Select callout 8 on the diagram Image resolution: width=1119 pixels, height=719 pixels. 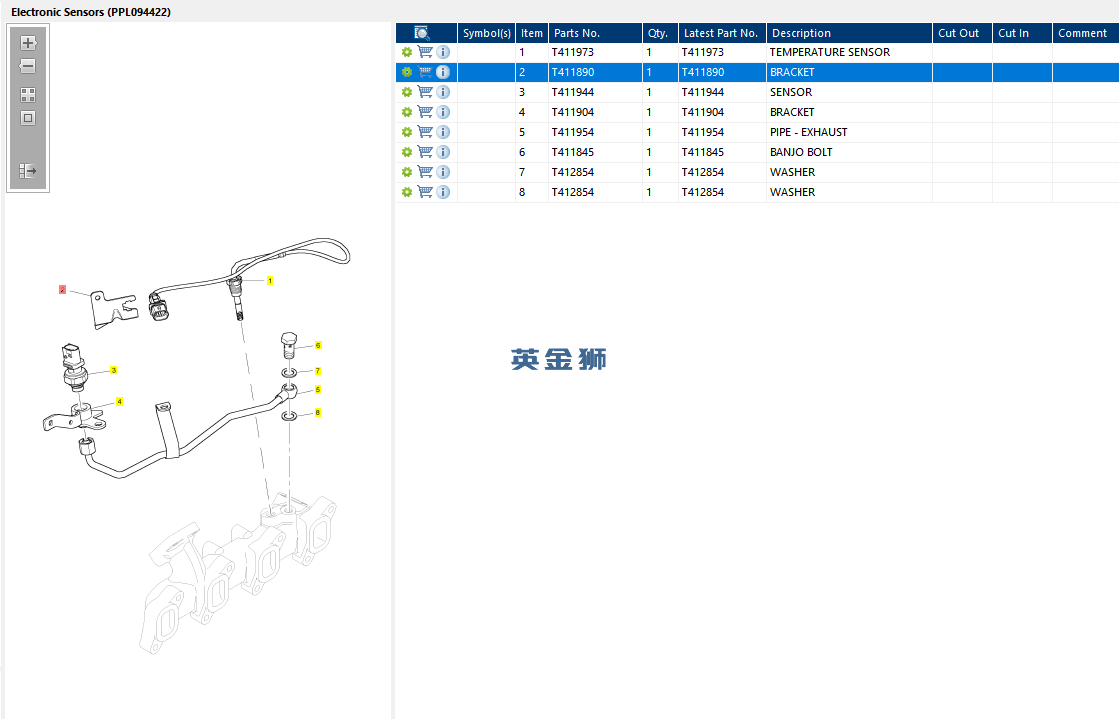[318, 413]
